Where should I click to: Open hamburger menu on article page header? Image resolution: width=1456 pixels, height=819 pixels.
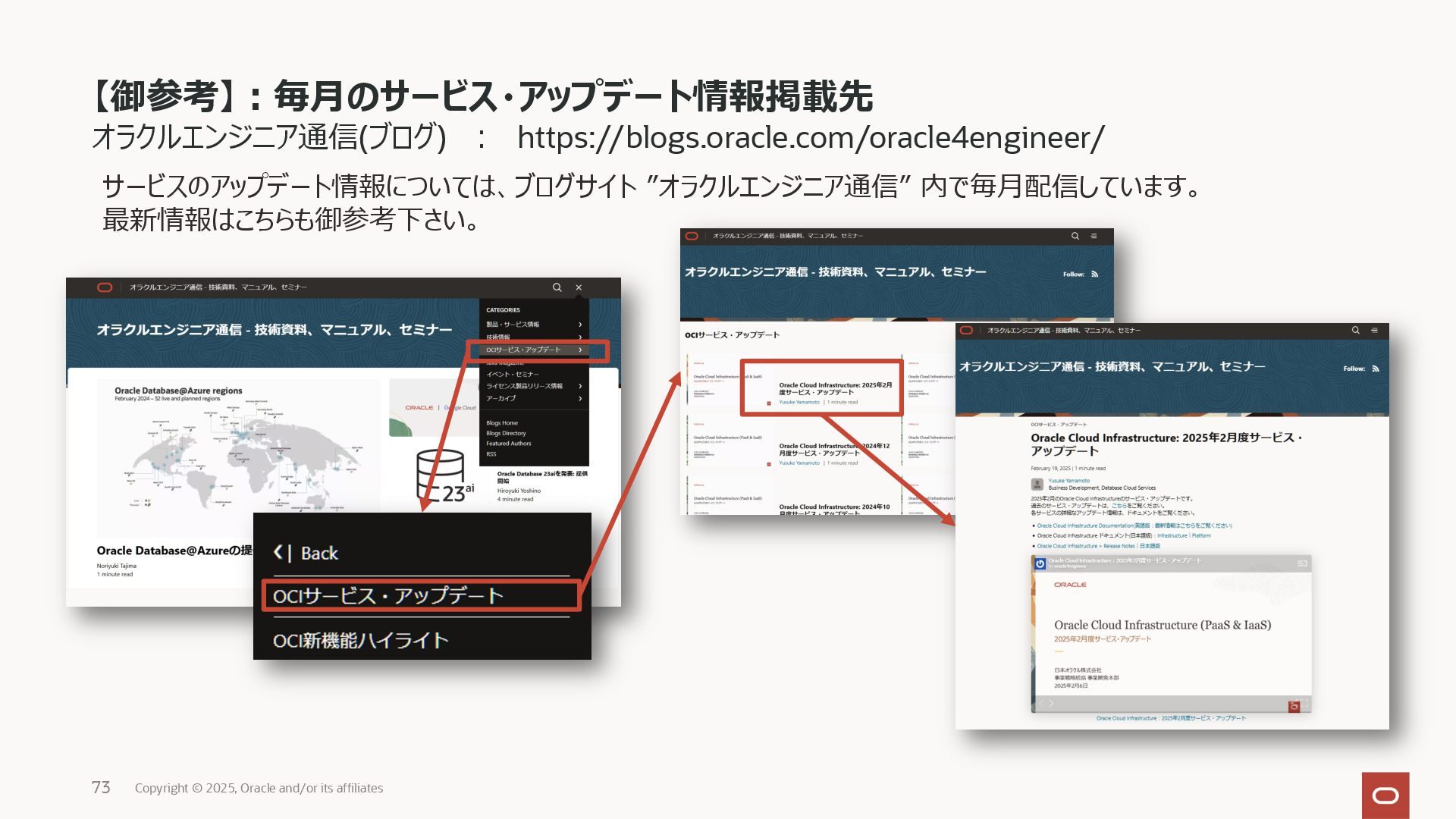coord(1374,331)
